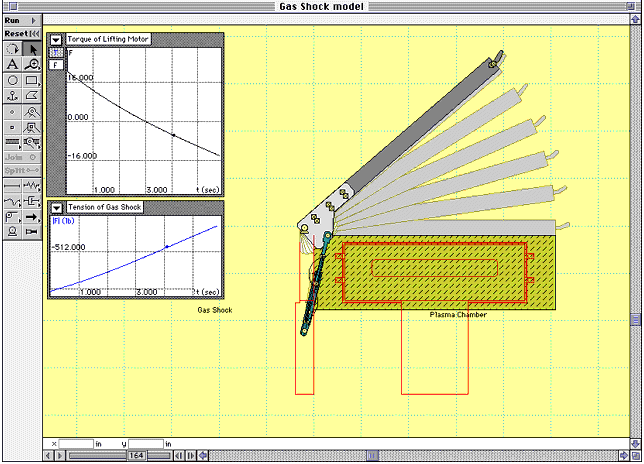This screenshot has height=464, width=644.
Task: Click the Run button
Action: (21, 20)
